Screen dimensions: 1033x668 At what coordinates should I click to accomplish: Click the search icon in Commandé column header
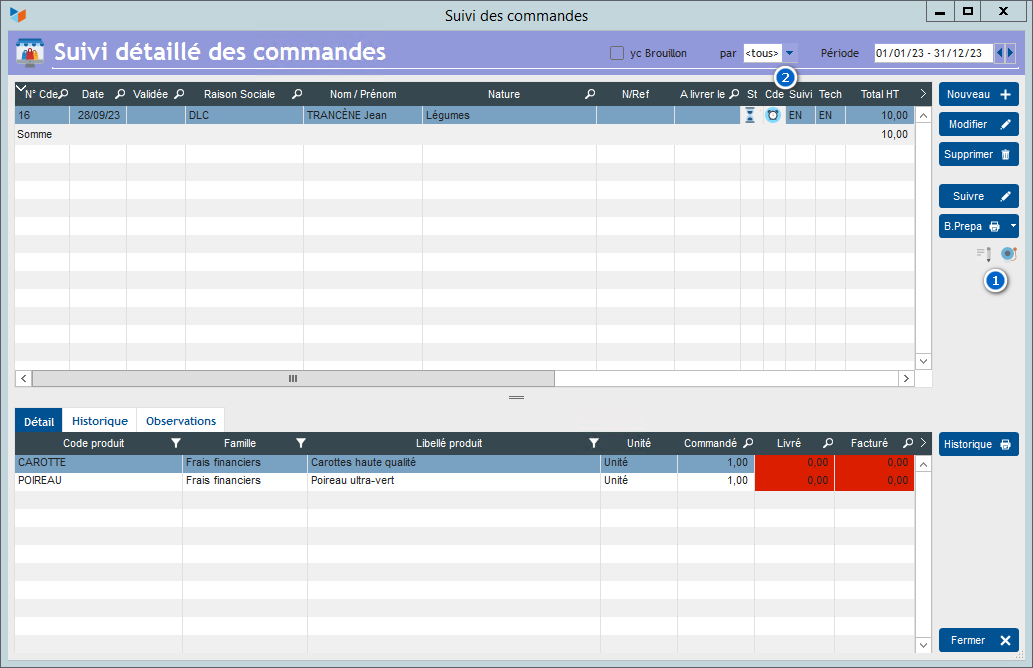click(x=747, y=443)
